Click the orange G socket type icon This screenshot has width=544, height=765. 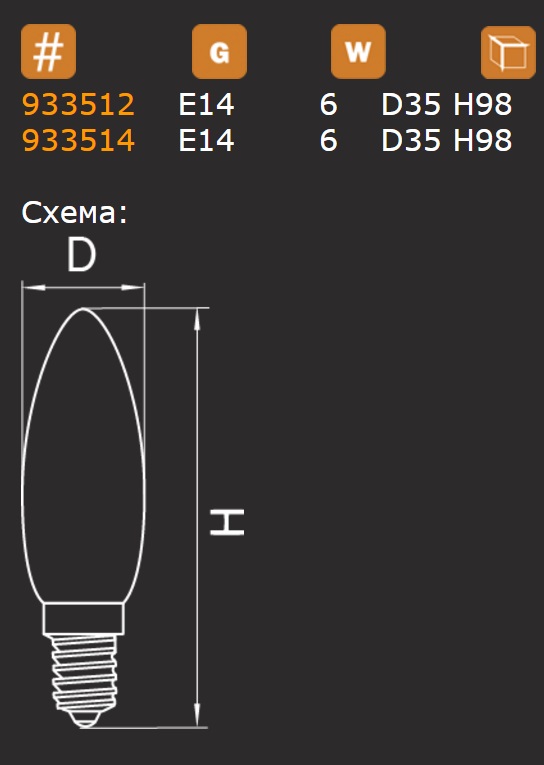pos(220,52)
